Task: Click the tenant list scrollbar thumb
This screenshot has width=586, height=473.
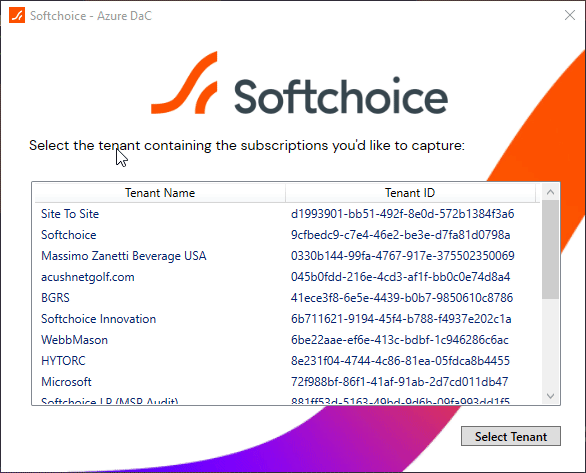Action: click(x=550, y=250)
